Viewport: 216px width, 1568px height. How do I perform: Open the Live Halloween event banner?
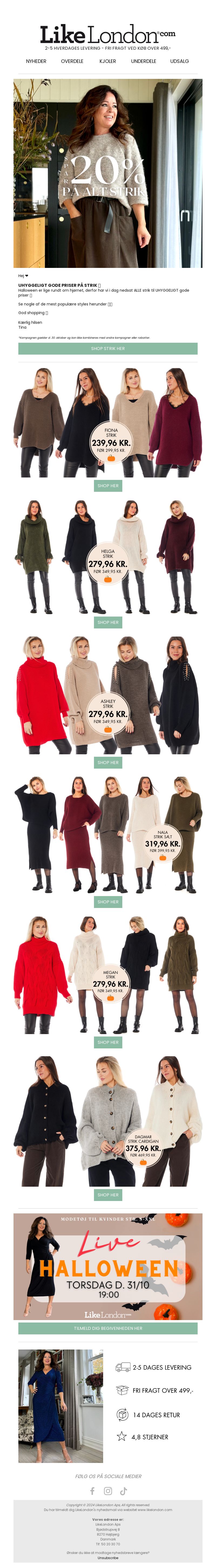click(x=108, y=1267)
